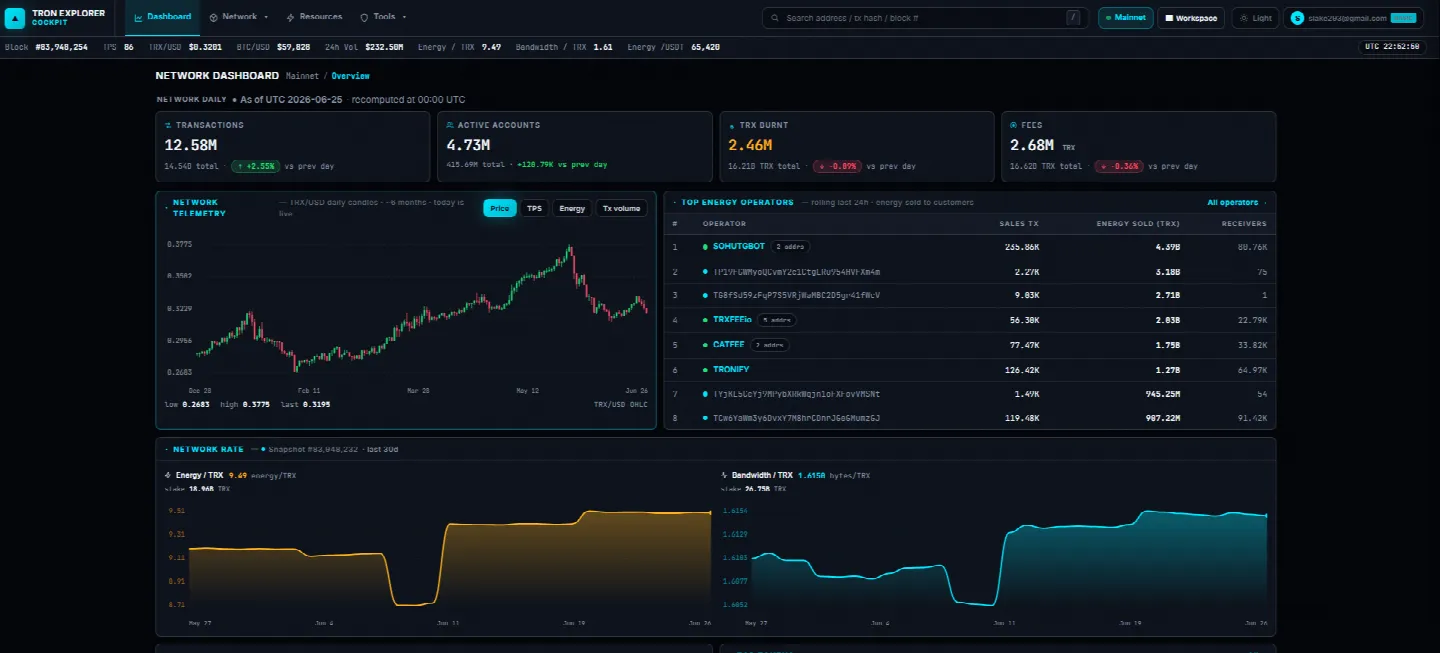The height and width of the screenshot is (653, 1440).
Task: Click the 24h Vol $232.50M ticker value
Action: 384,47
